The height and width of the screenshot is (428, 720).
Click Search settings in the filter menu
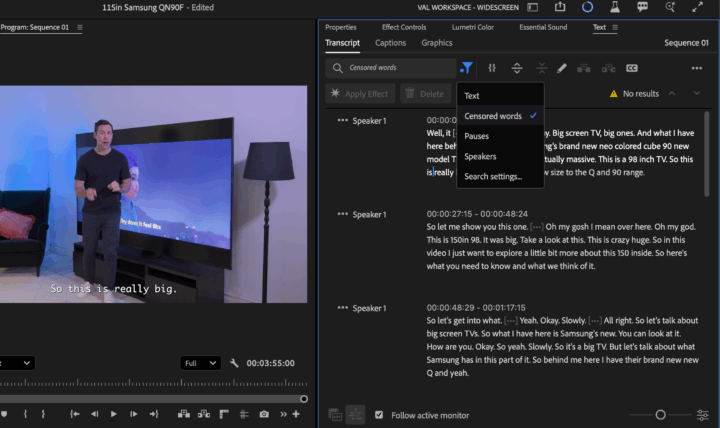[x=493, y=176]
